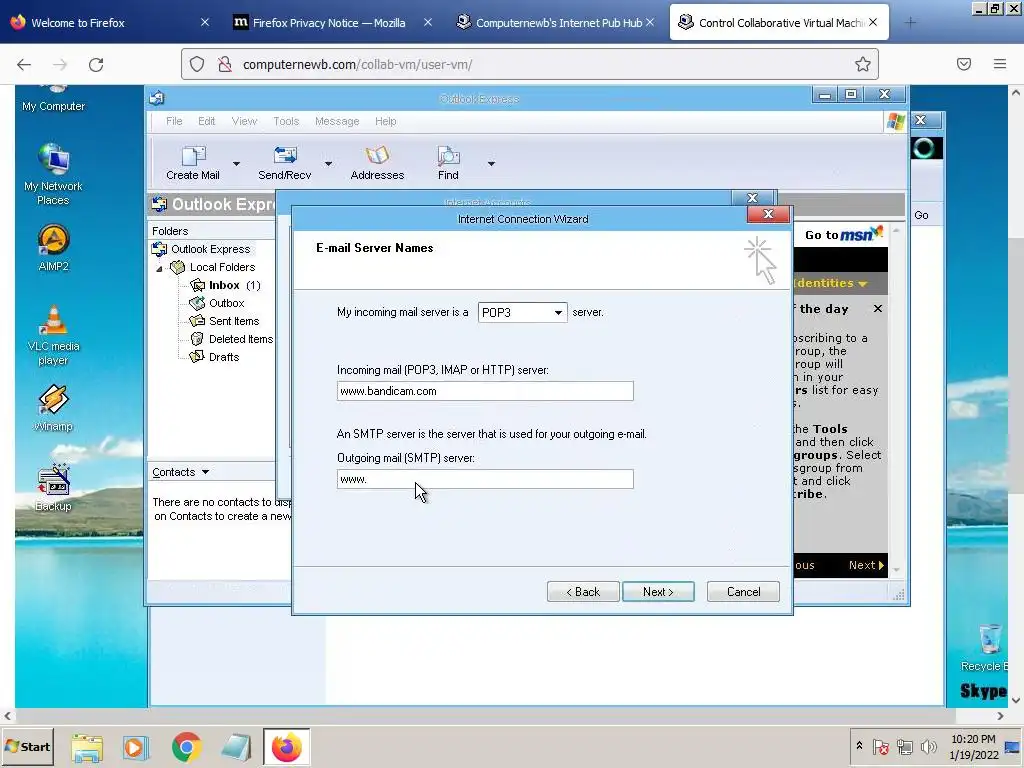Open the Addresses book icon
The width and height of the screenshot is (1024, 768).
(377, 162)
